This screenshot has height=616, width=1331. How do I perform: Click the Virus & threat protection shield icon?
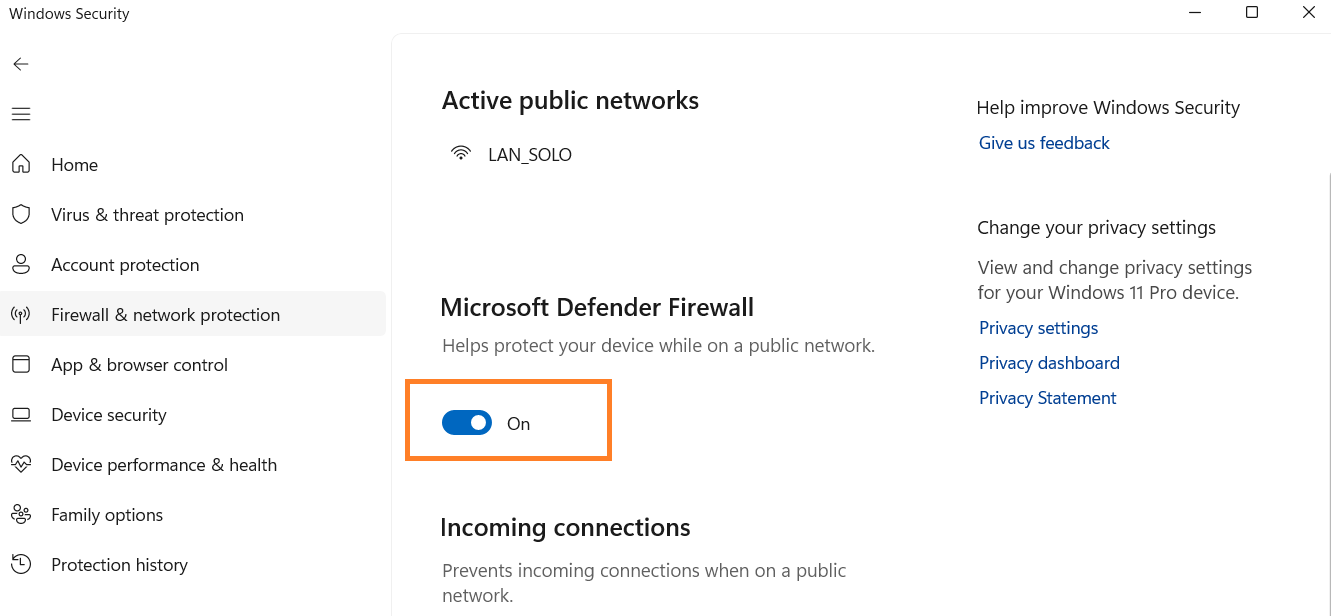coord(21,215)
